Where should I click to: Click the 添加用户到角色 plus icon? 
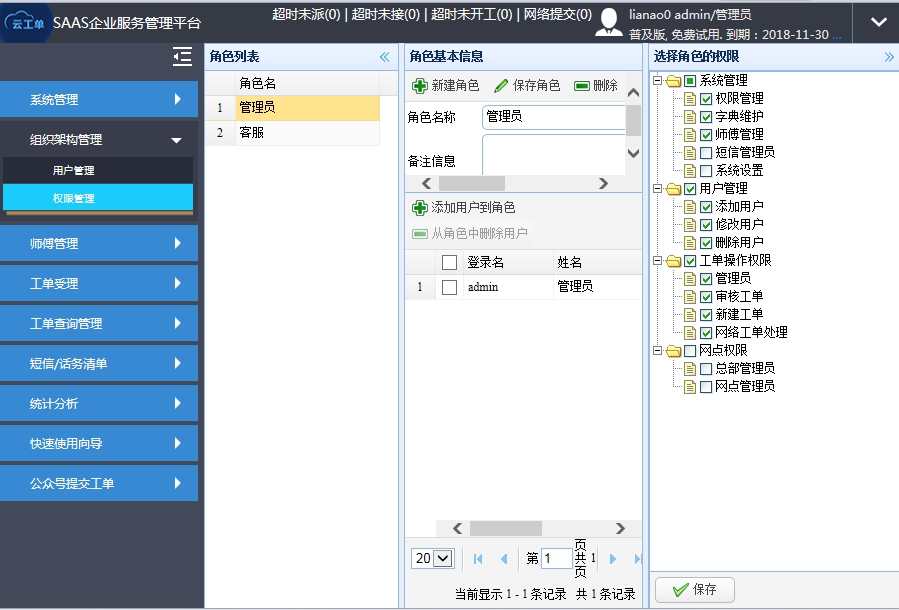(x=420, y=208)
